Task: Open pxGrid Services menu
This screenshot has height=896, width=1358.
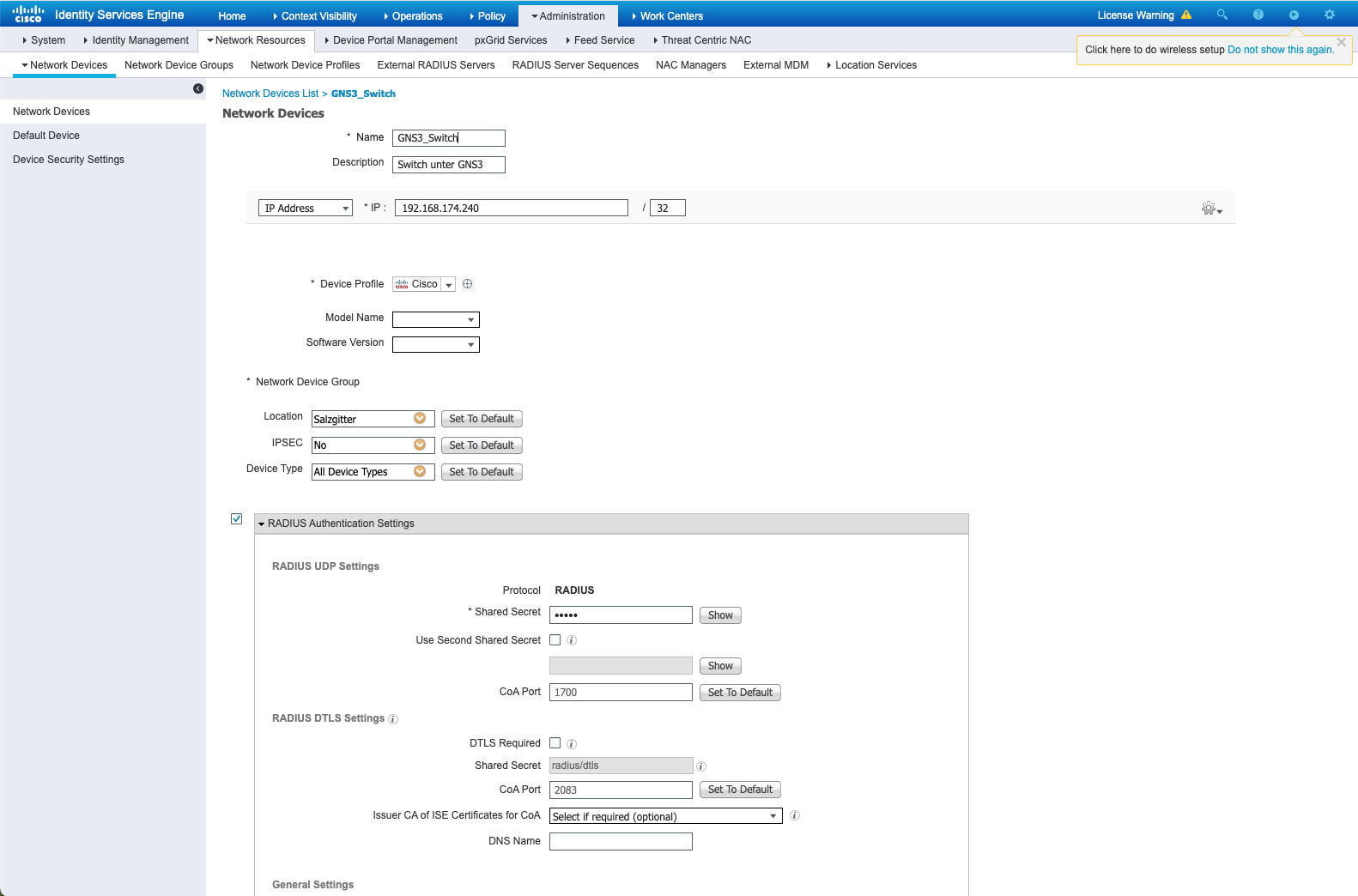Action: (x=511, y=40)
